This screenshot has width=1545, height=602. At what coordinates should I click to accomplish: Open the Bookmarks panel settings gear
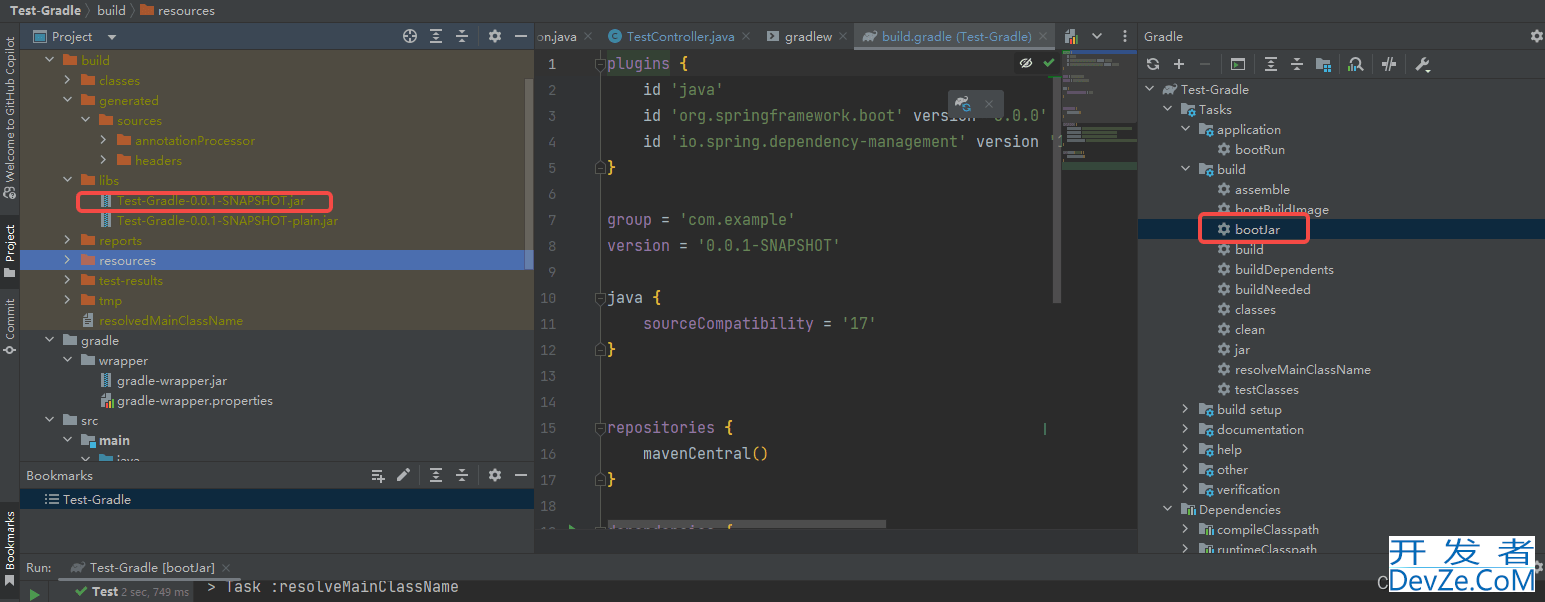[x=494, y=475]
